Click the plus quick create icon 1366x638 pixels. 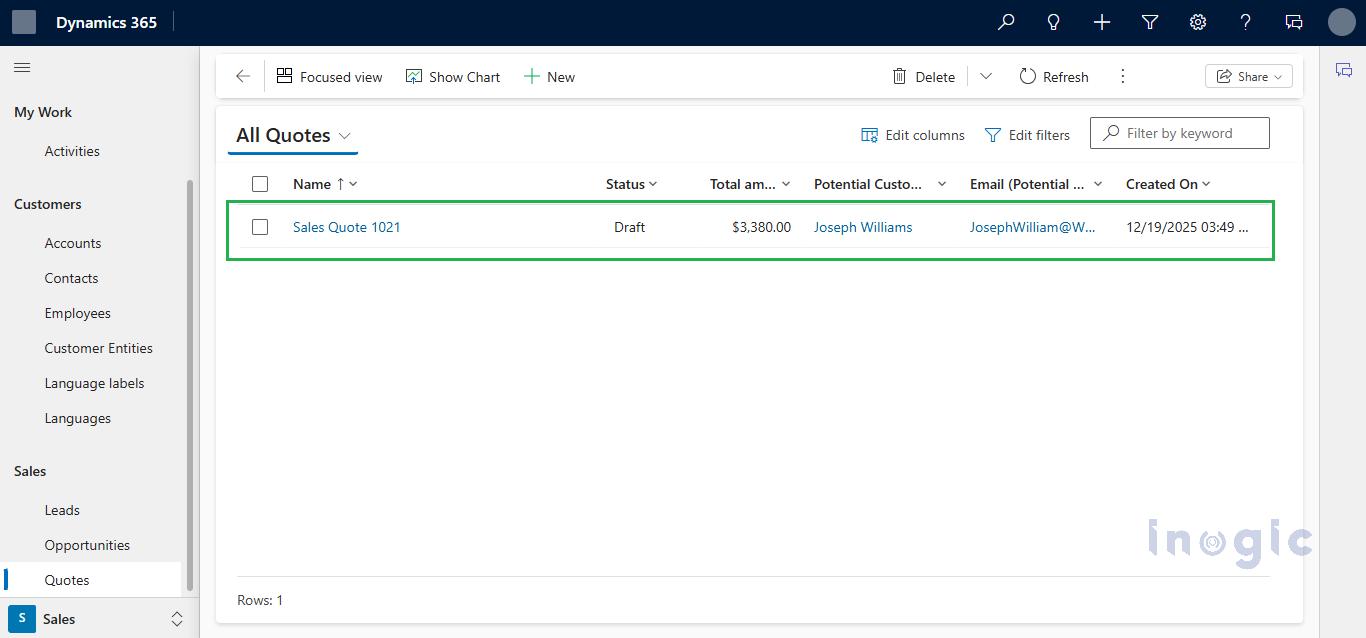[x=1102, y=22]
